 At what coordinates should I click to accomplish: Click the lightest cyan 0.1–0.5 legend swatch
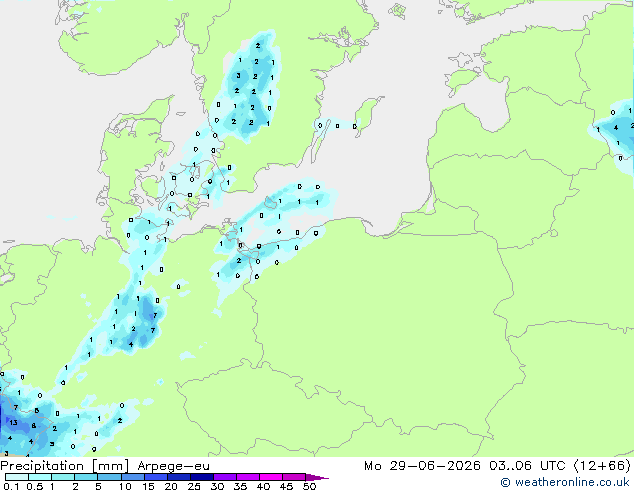pyautogui.click(x=17, y=477)
